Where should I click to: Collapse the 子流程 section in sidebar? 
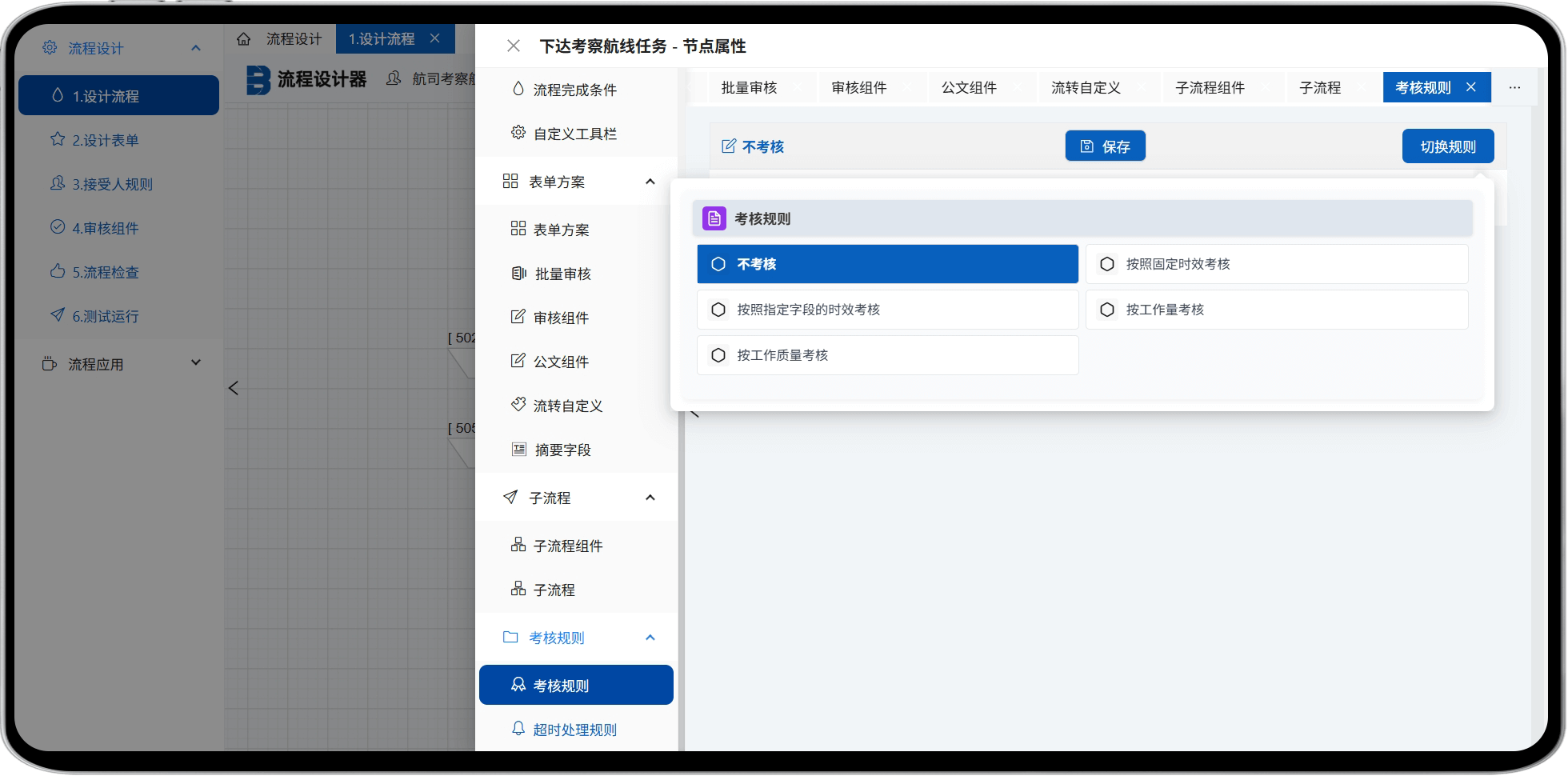650,498
